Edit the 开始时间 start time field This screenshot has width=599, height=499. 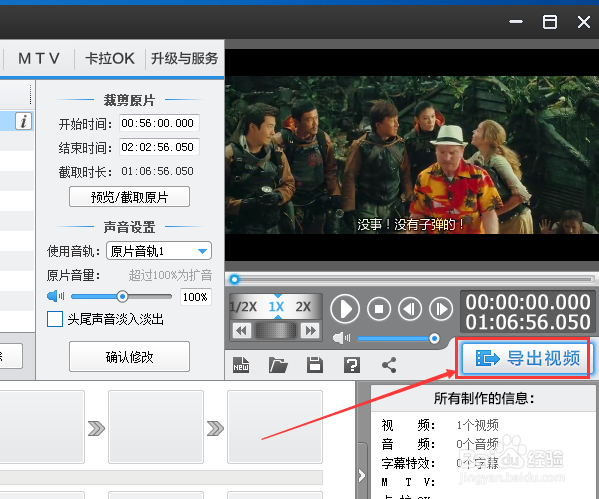(159, 123)
